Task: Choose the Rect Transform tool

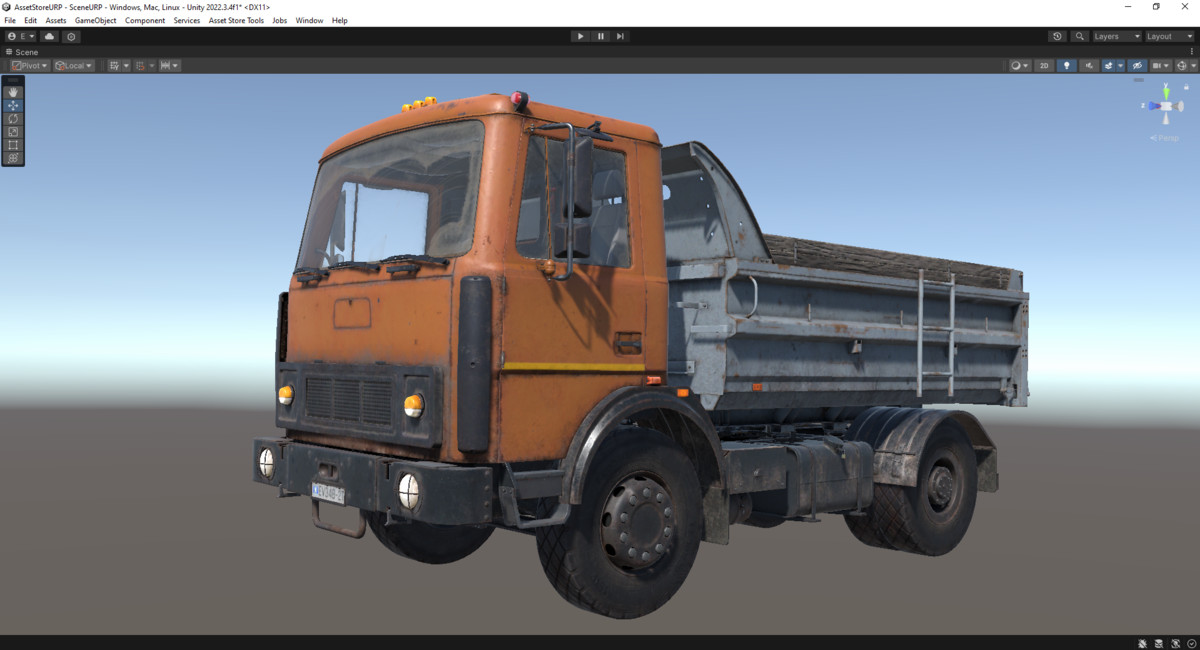Action: (x=13, y=144)
